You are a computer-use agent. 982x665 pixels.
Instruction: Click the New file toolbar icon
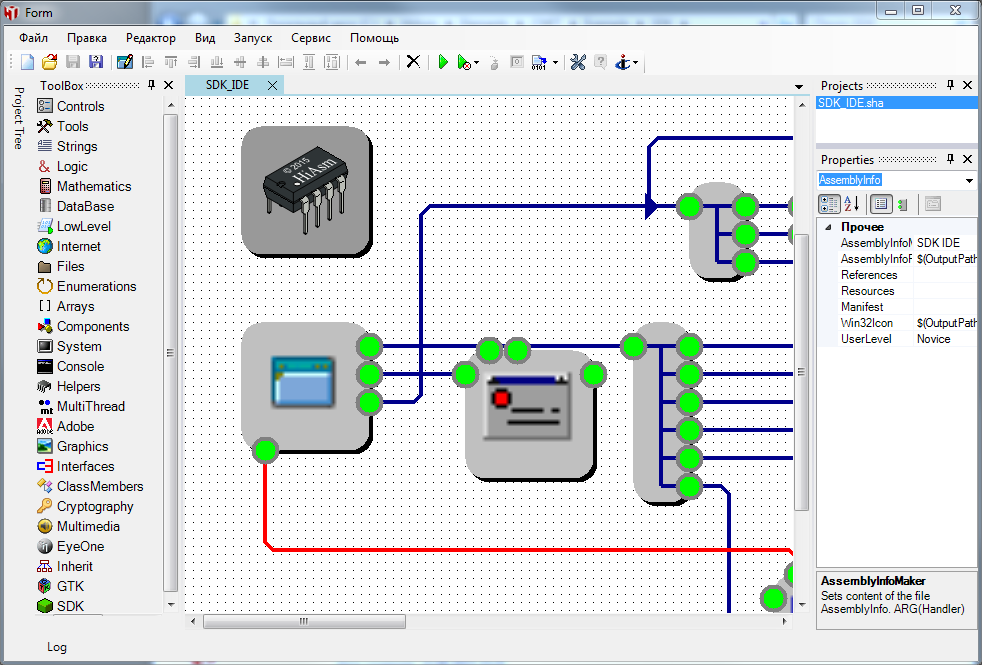pos(28,62)
